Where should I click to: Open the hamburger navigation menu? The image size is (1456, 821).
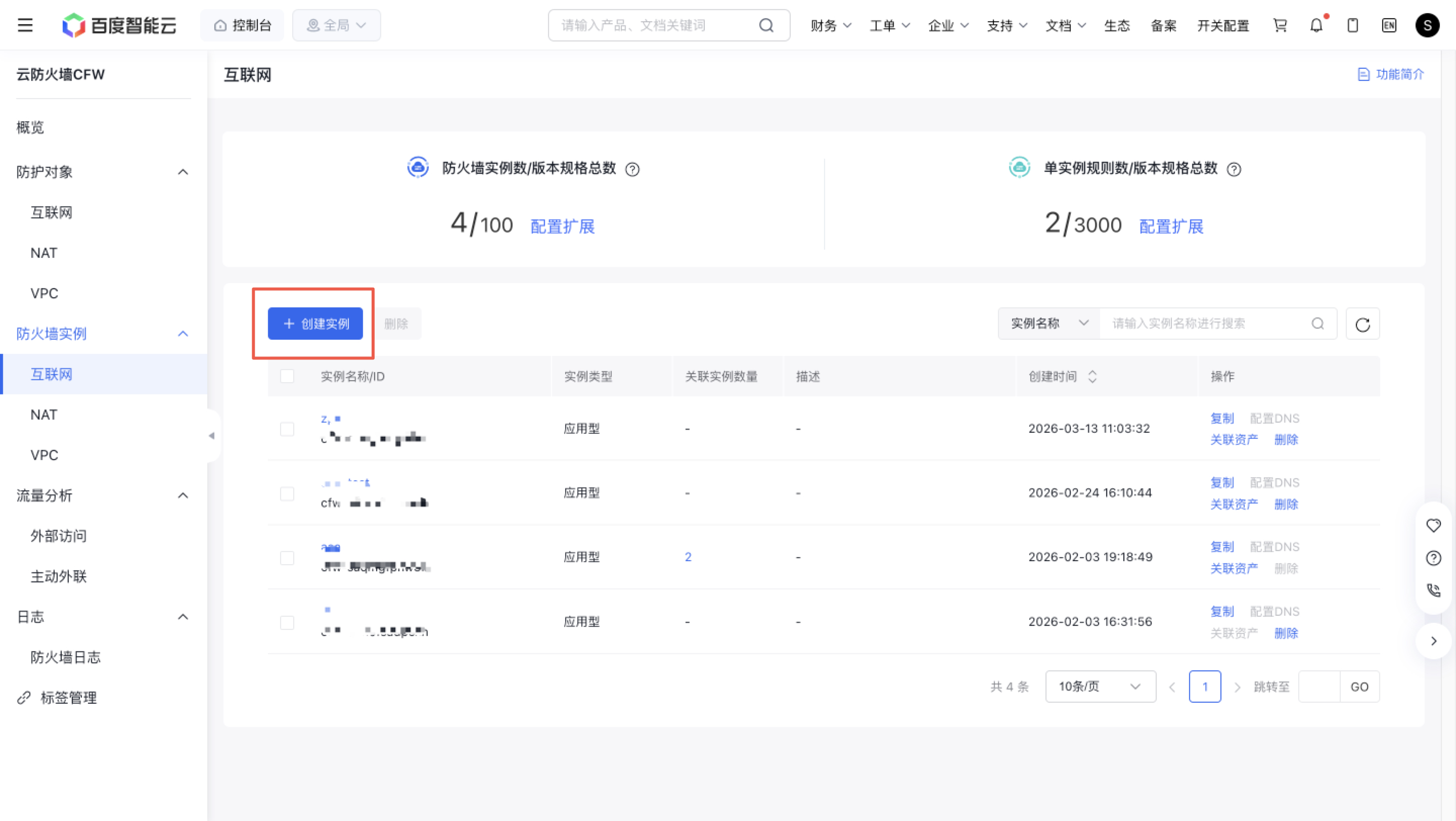(x=25, y=25)
